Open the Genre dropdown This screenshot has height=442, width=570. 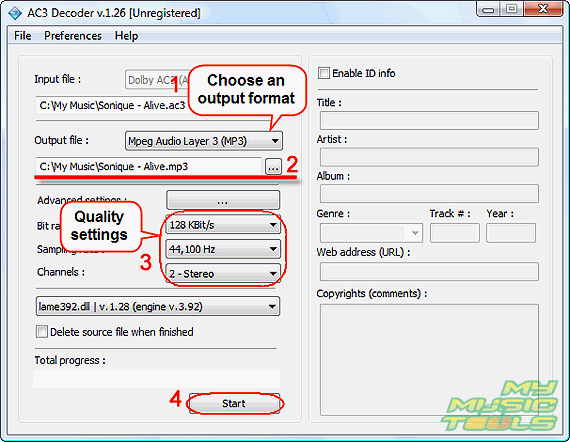[x=371, y=233]
